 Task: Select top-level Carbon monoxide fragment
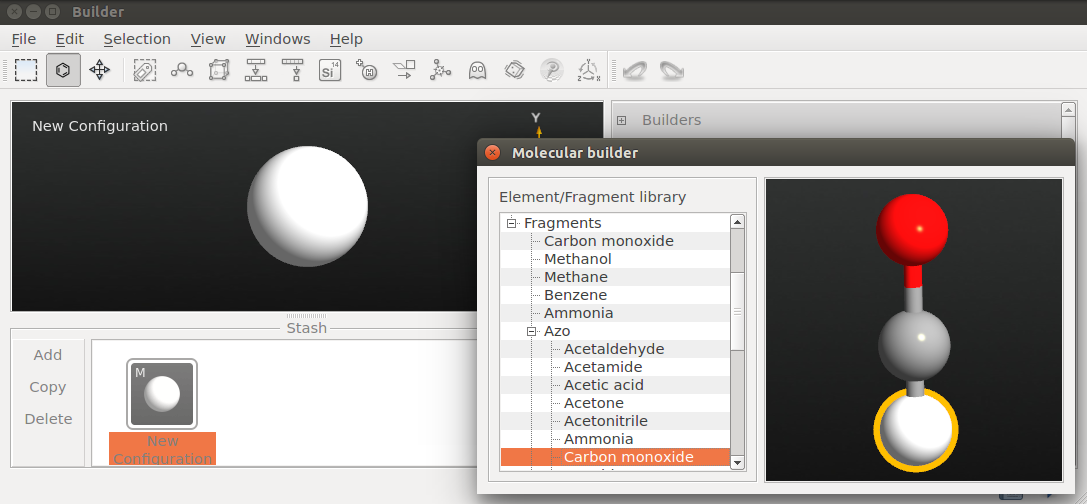[x=609, y=241]
